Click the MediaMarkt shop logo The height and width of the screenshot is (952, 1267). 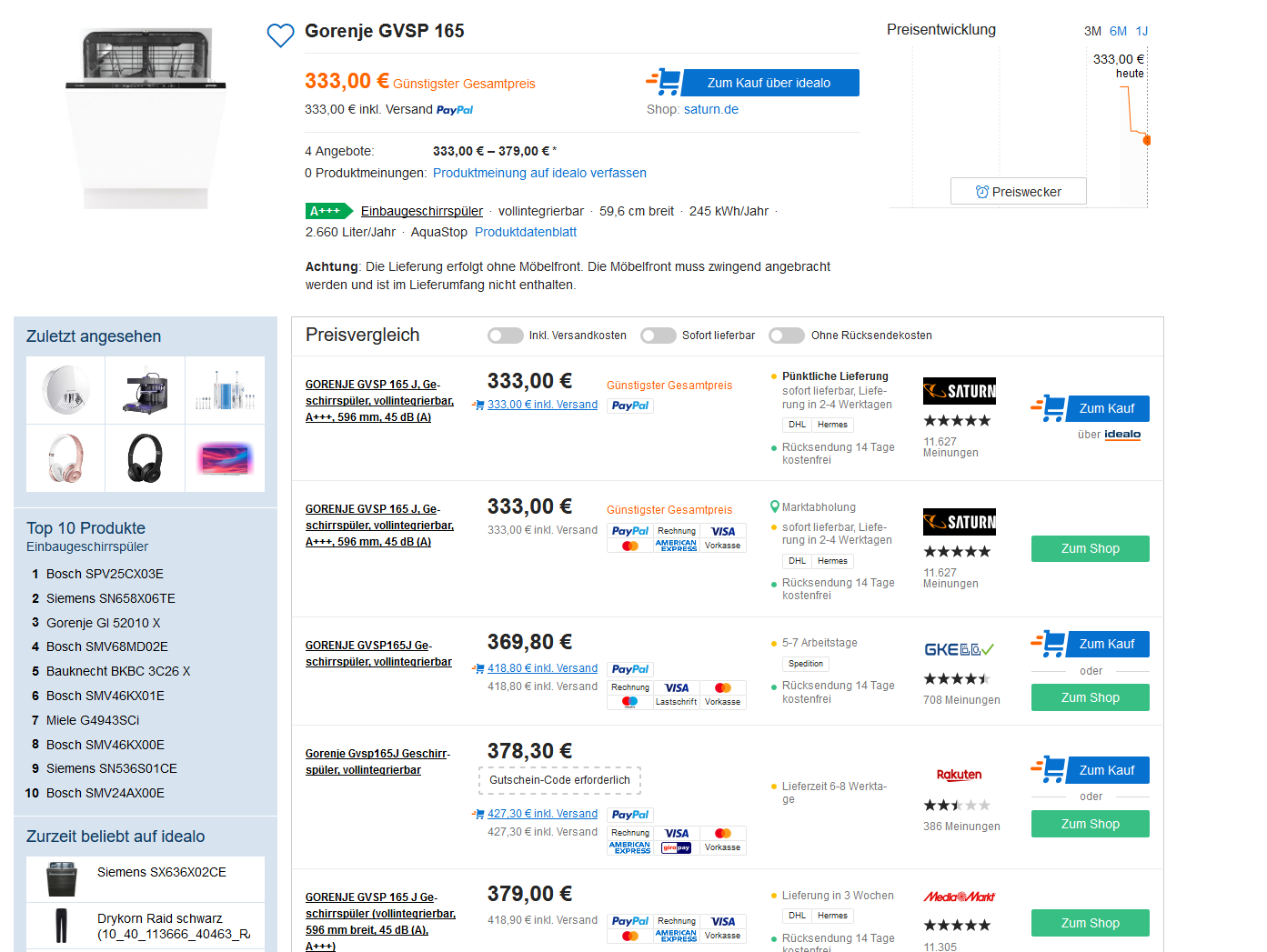point(959,897)
